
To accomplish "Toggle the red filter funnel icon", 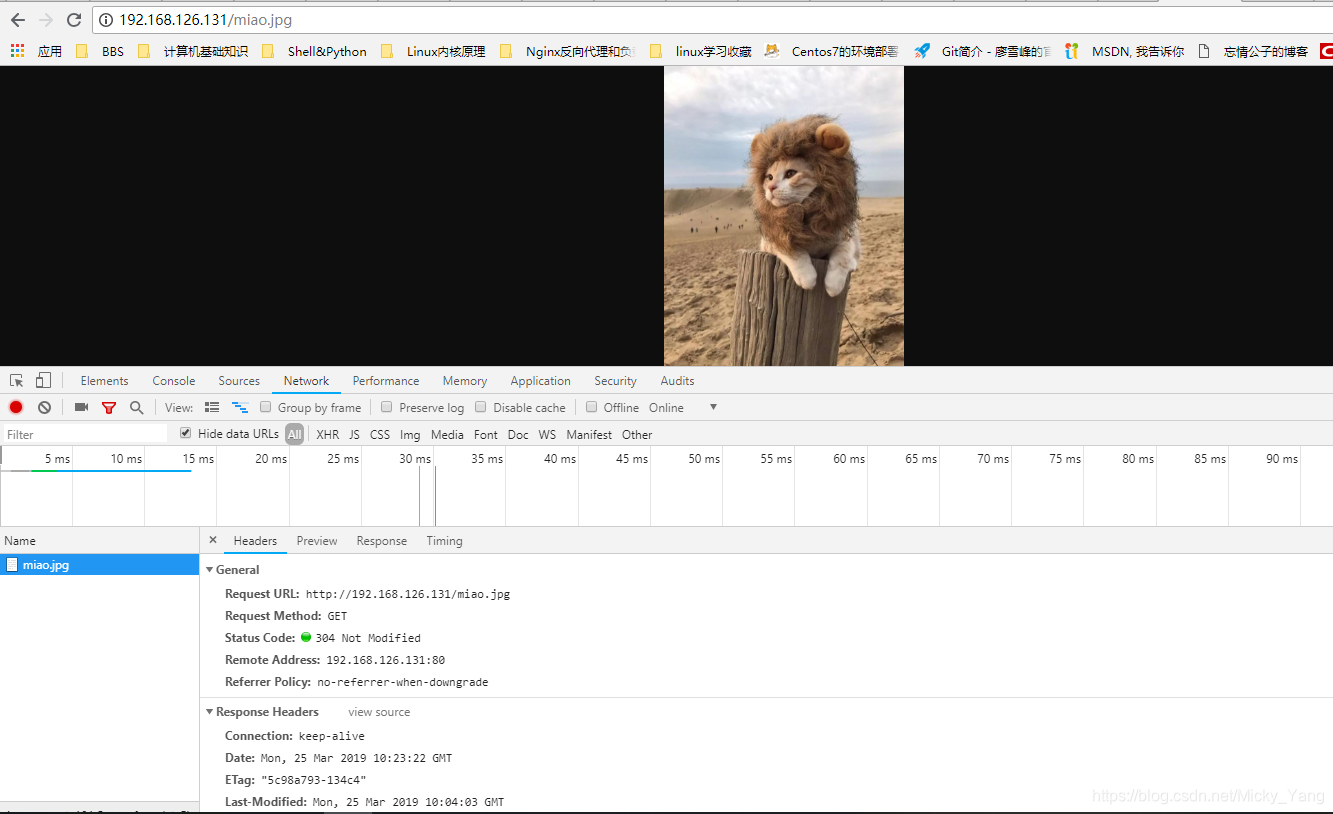I will (109, 408).
